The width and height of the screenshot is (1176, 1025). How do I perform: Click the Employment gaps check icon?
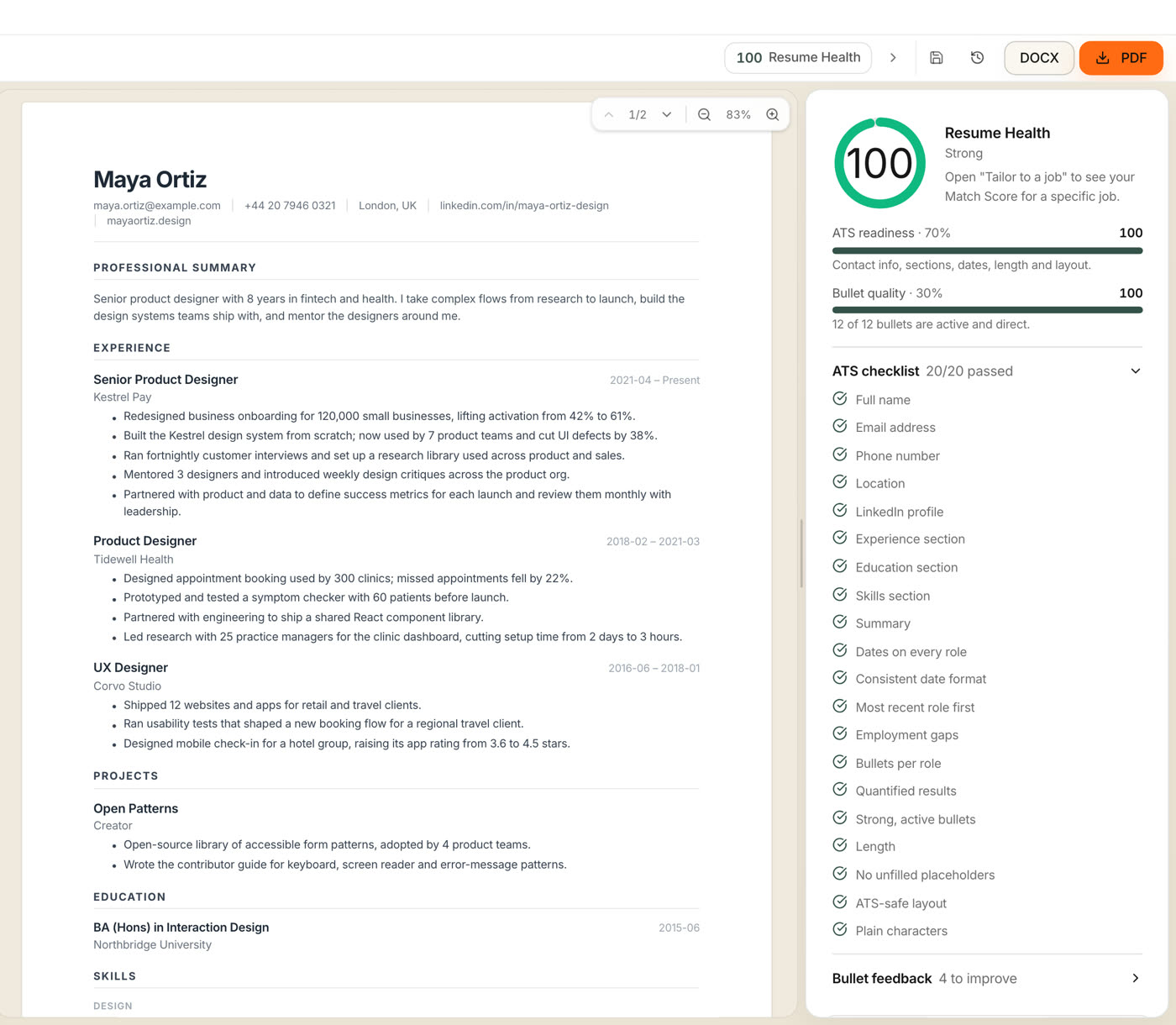tap(839, 733)
